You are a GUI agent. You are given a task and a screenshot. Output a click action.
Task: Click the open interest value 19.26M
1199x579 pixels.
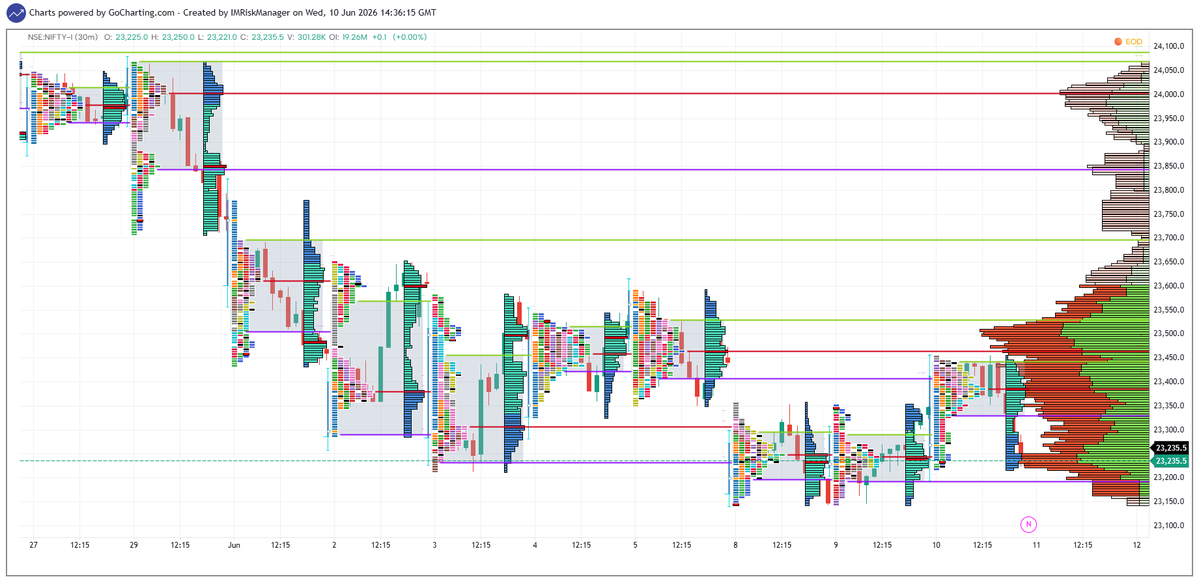pos(354,37)
